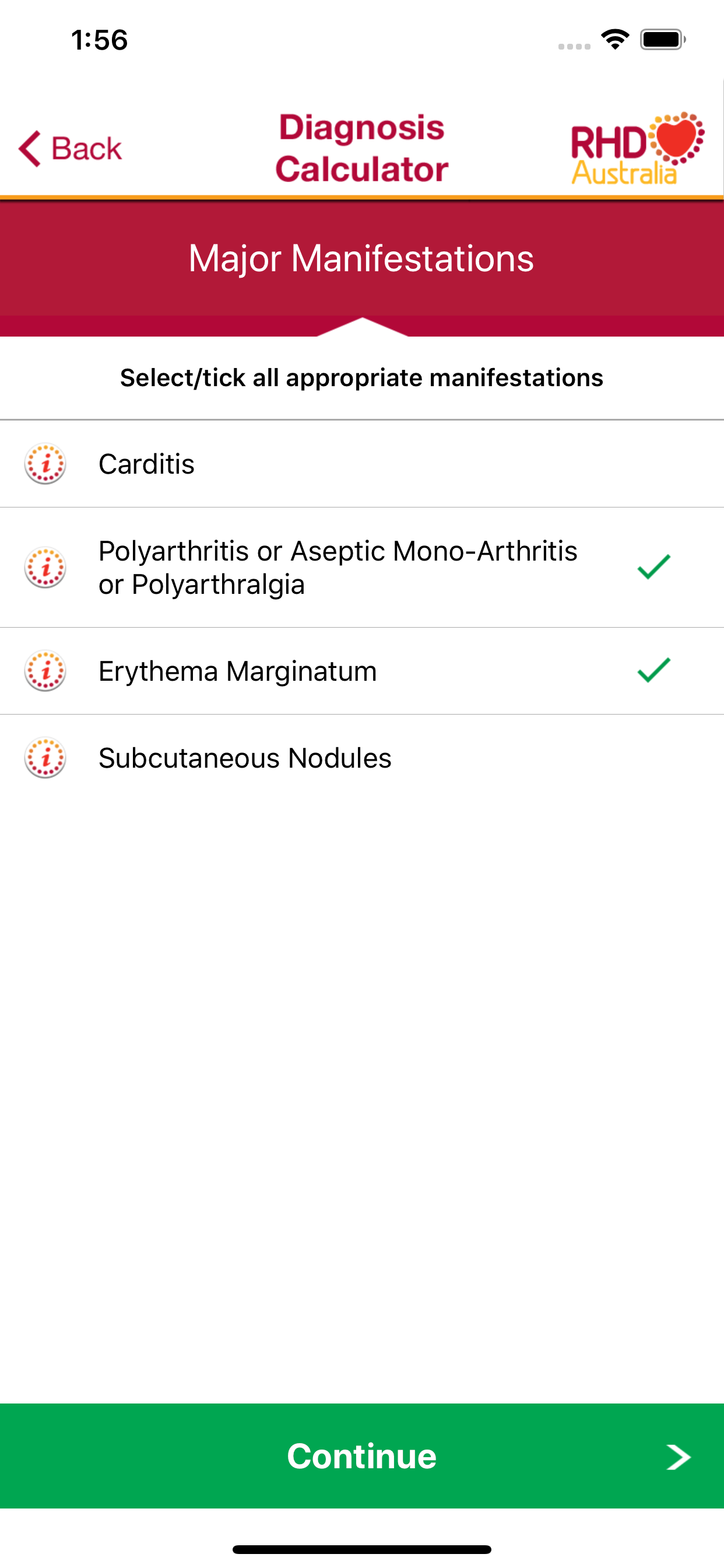Show info icon for Polyarthritis row
The image size is (724, 1568).
45,568
